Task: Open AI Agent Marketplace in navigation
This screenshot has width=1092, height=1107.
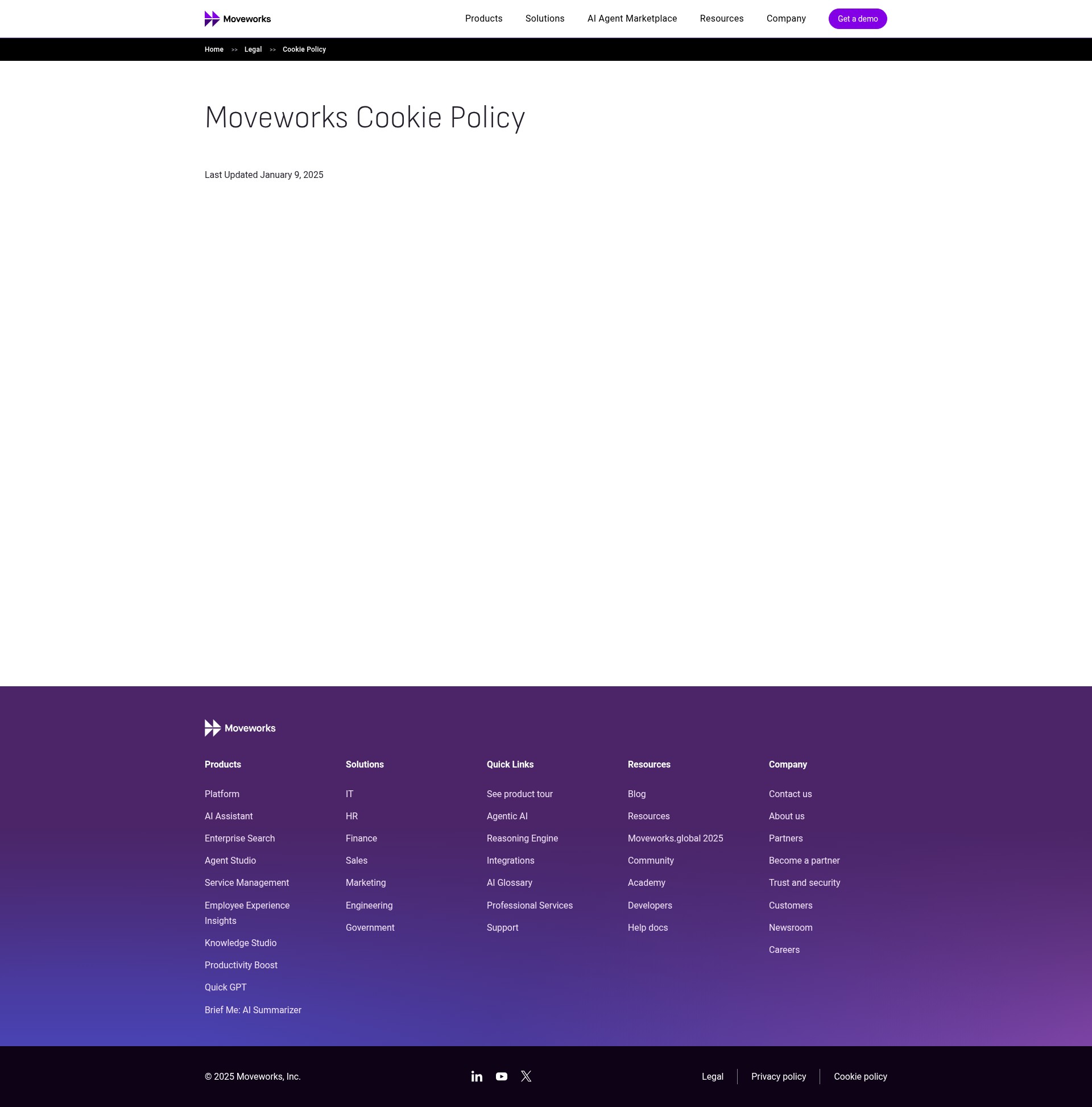Action: 632,19
